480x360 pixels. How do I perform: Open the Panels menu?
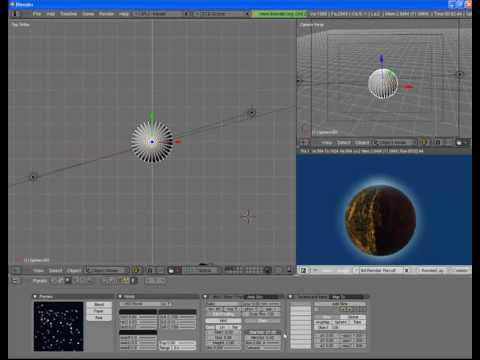click(40, 281)
